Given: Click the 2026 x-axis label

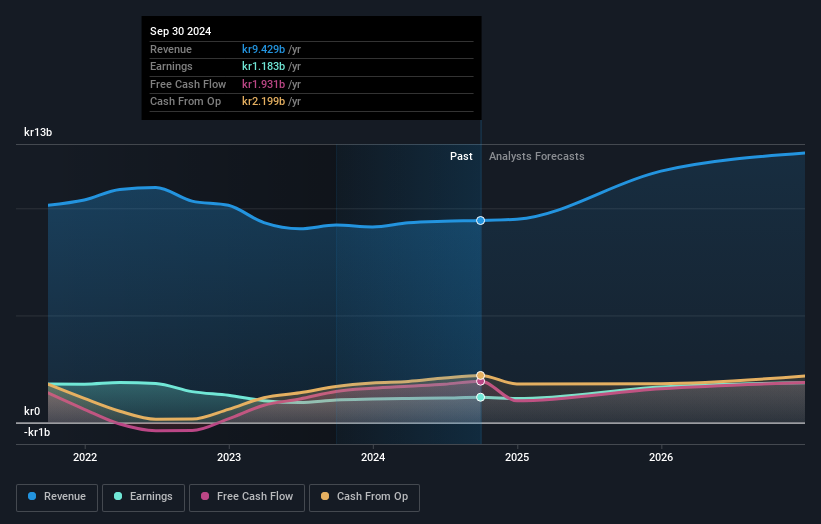Looking at the screenshot, I should [661, 457].
